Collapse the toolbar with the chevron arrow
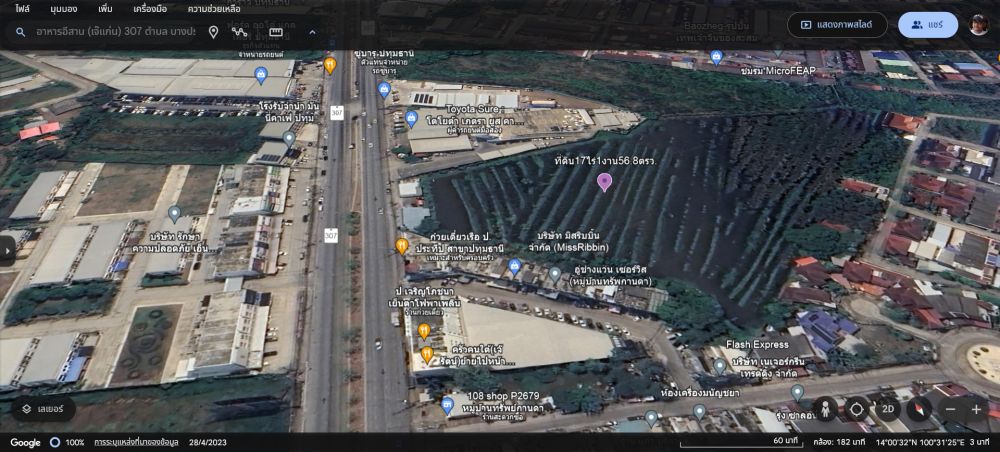The image size is (1000, 452). (312, 32)
